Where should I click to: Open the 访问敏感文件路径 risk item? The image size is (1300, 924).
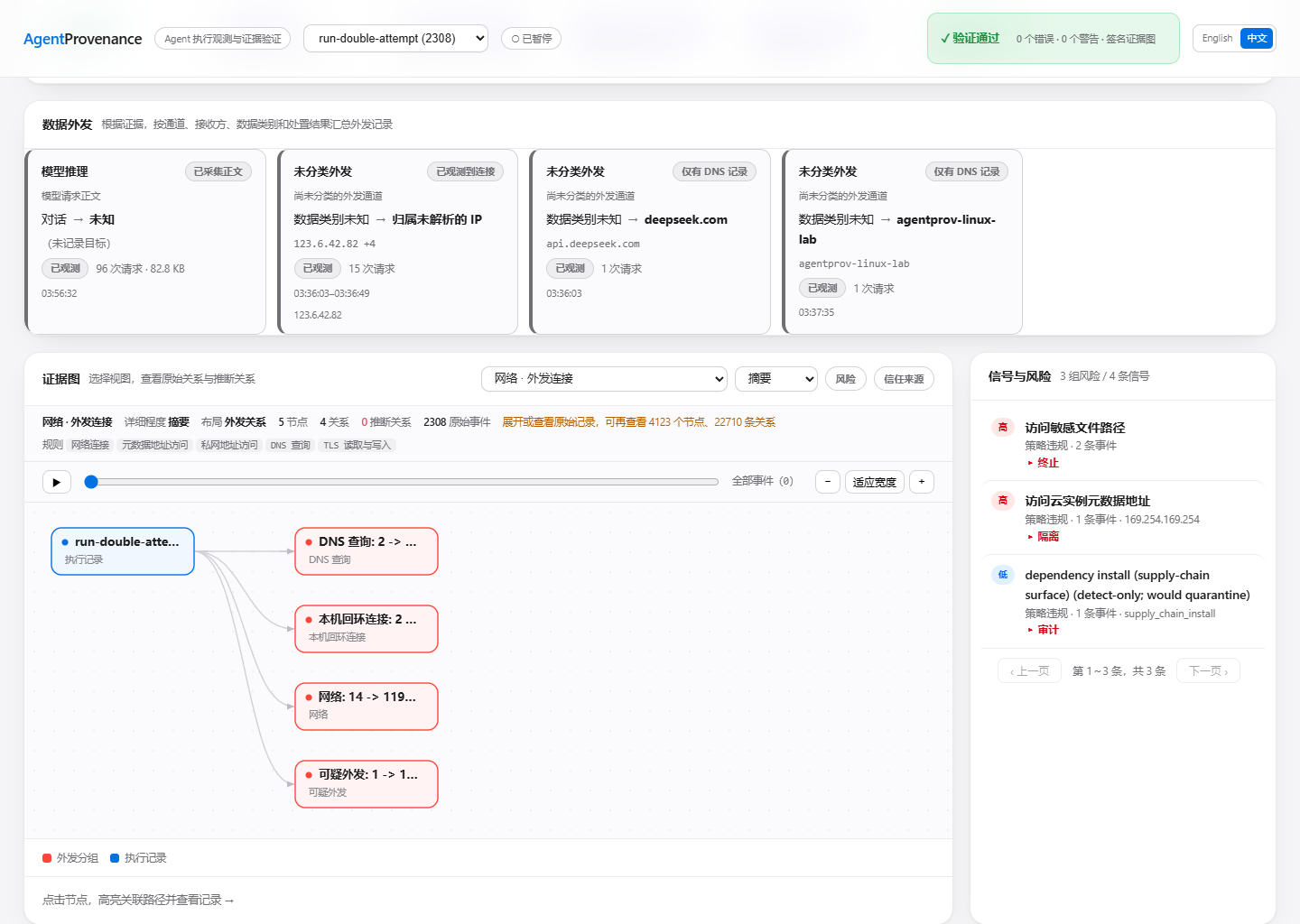[x=1122, y=444]
